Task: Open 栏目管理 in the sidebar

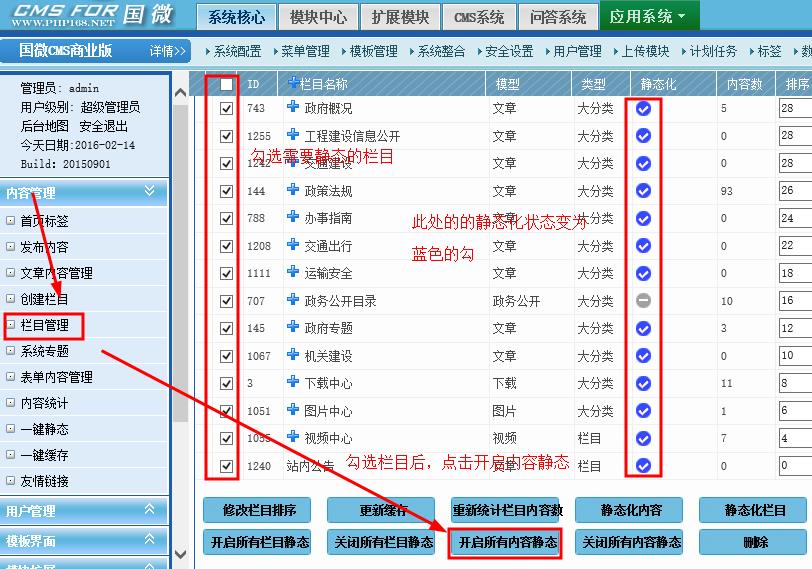Action: click(44, 325)
